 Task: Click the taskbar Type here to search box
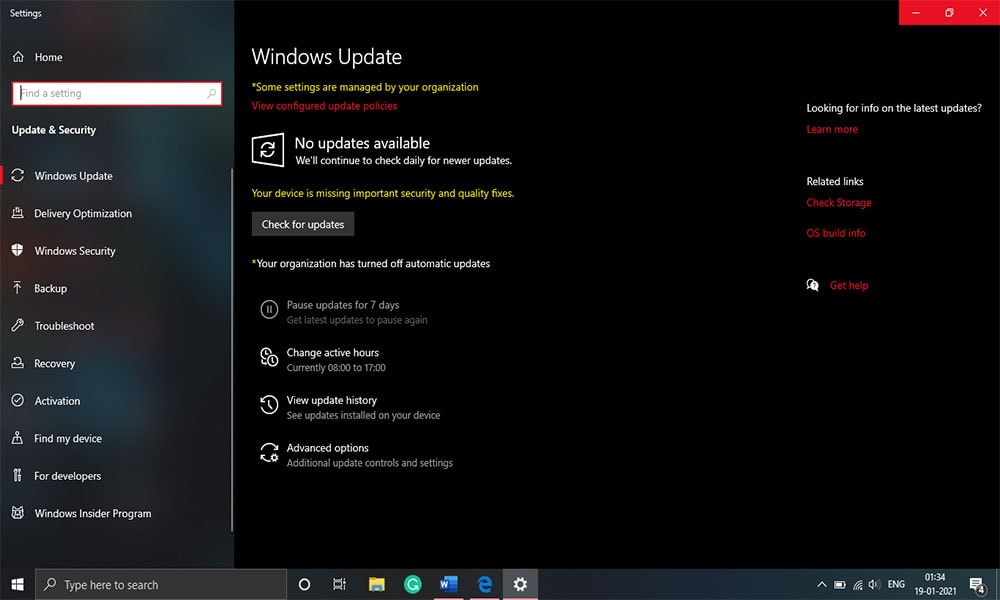pos(161,584)
